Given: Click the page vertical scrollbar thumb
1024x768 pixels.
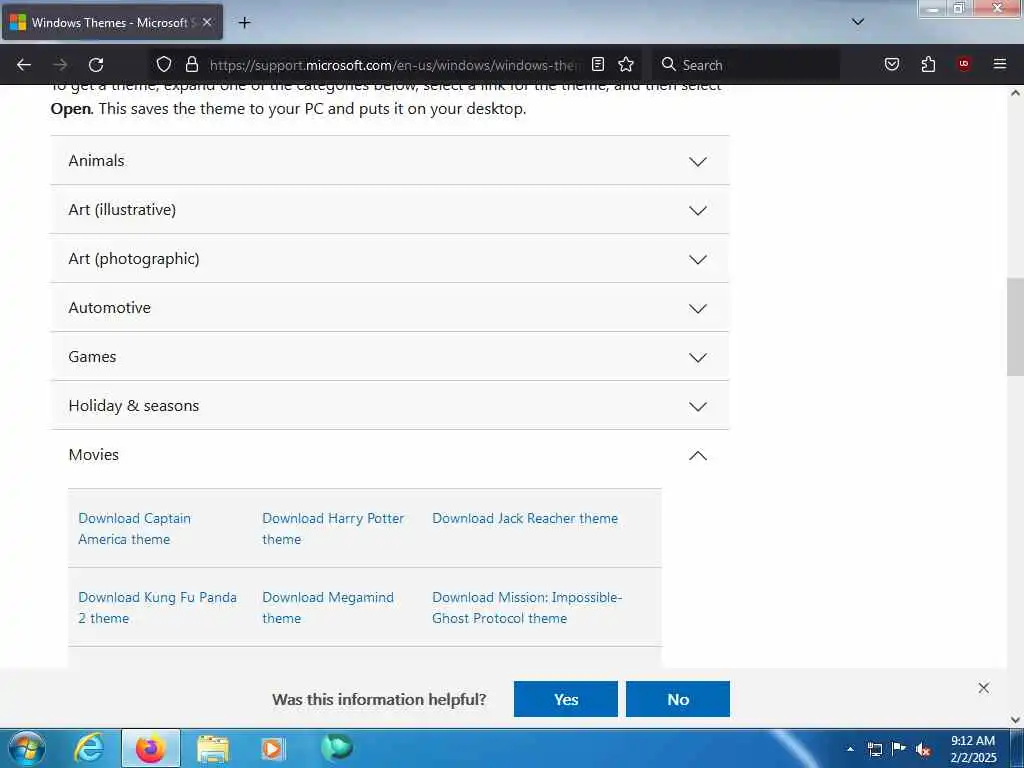Looking at the screenshot, I should pyautogui.click(x=1015, y=327).
